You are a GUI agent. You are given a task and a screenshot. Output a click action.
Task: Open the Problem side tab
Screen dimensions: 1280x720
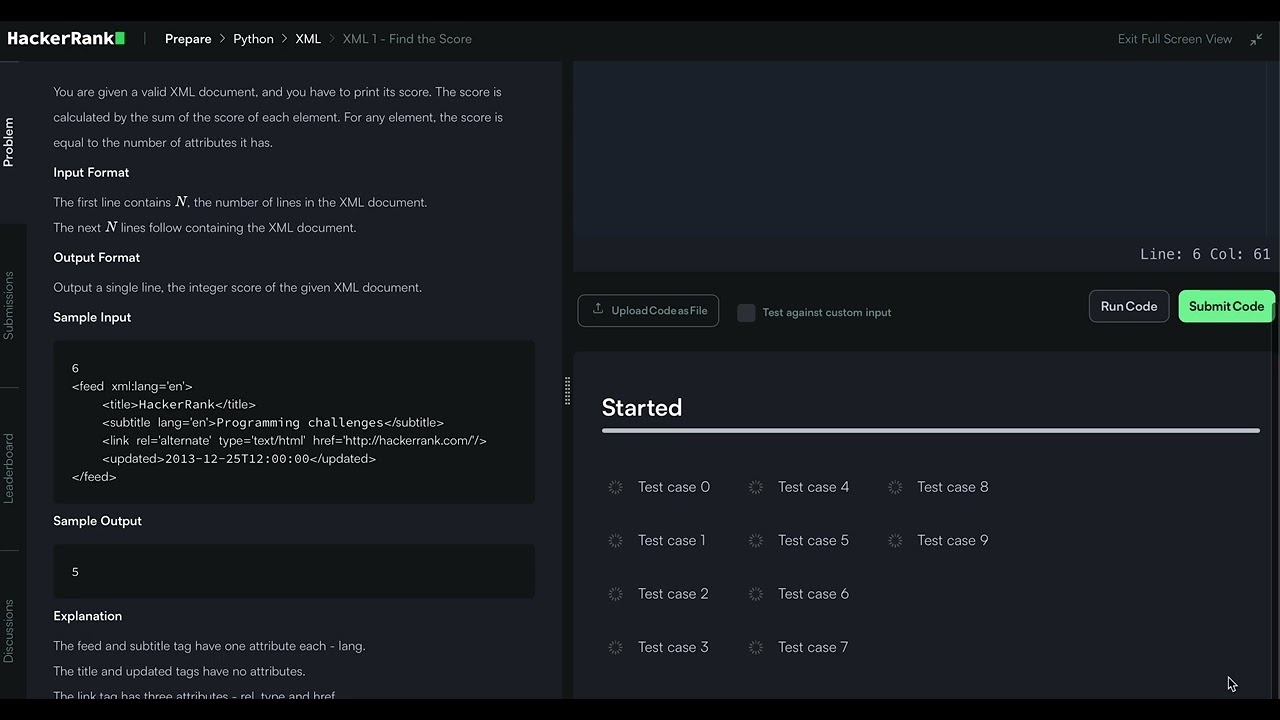click(9, 141)
